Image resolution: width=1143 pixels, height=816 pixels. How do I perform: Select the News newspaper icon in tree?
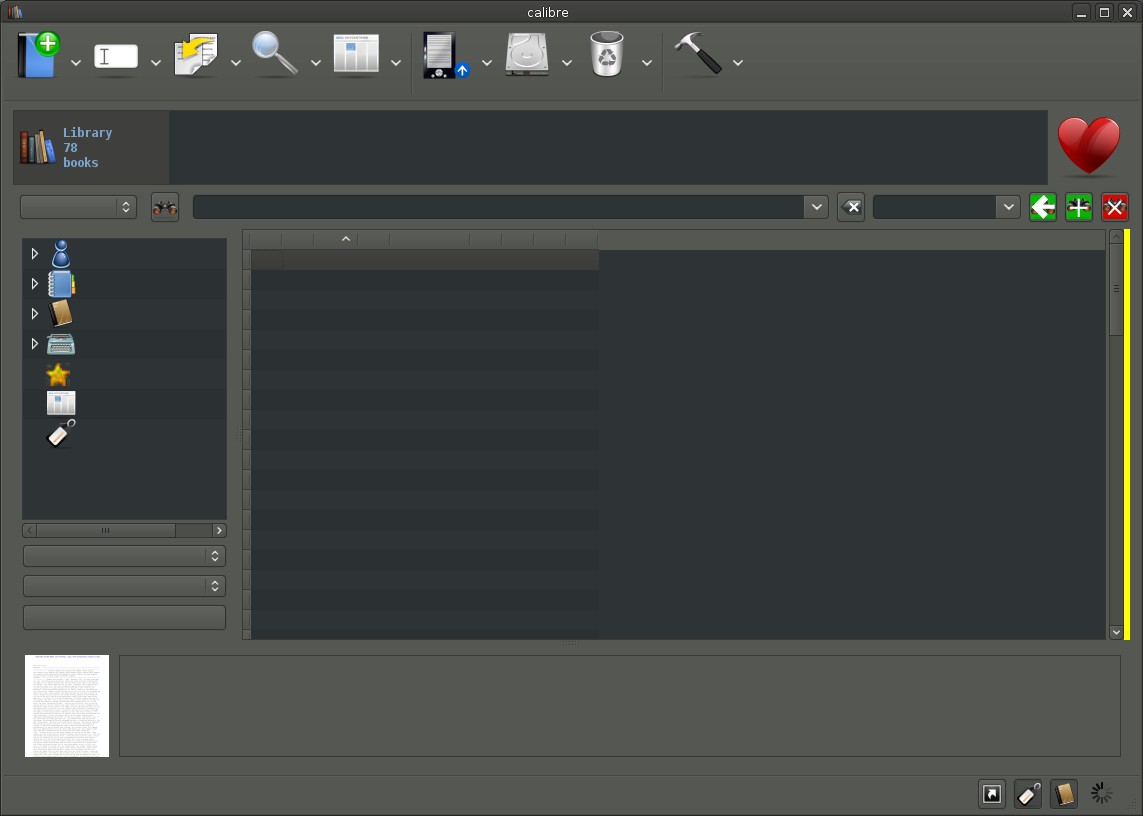(x=61, y=403)
